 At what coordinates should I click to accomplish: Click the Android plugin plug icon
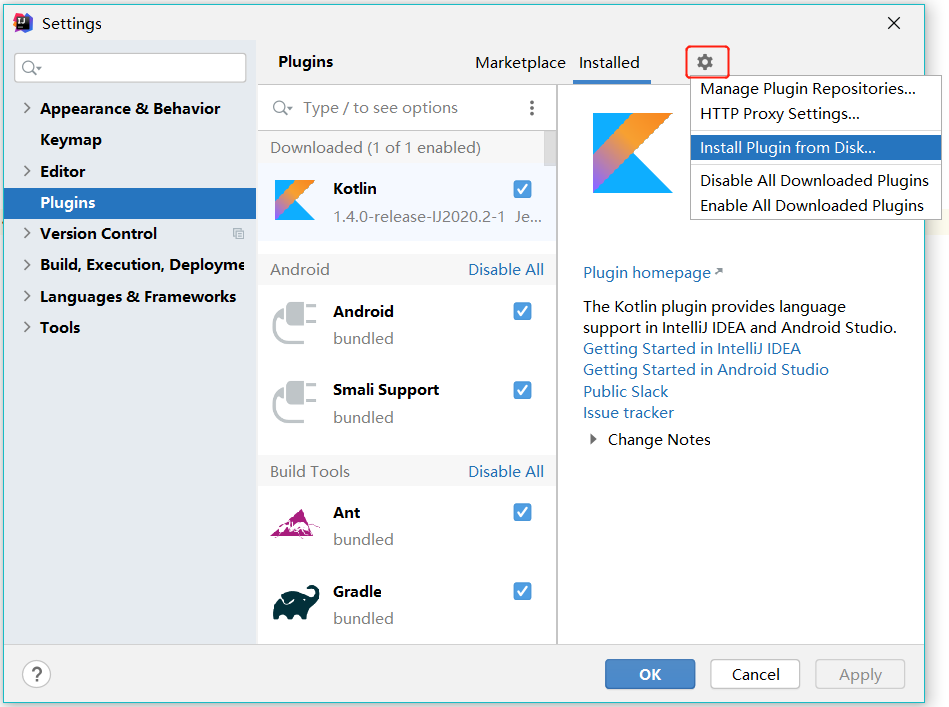(295, 323)
